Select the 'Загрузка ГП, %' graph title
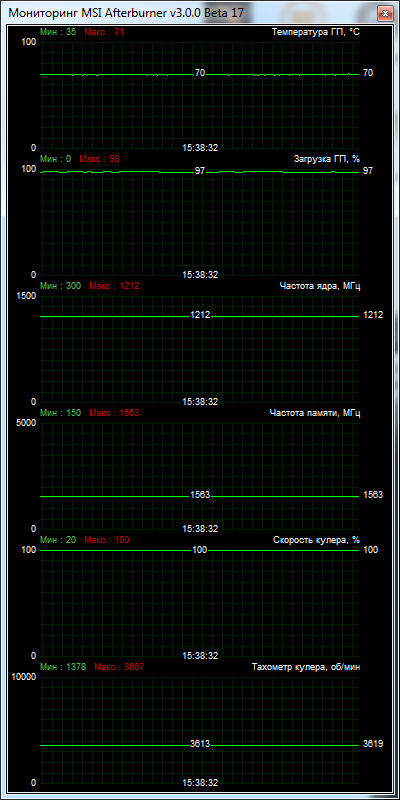The image size is (400, 800). [x=327, y=159]
